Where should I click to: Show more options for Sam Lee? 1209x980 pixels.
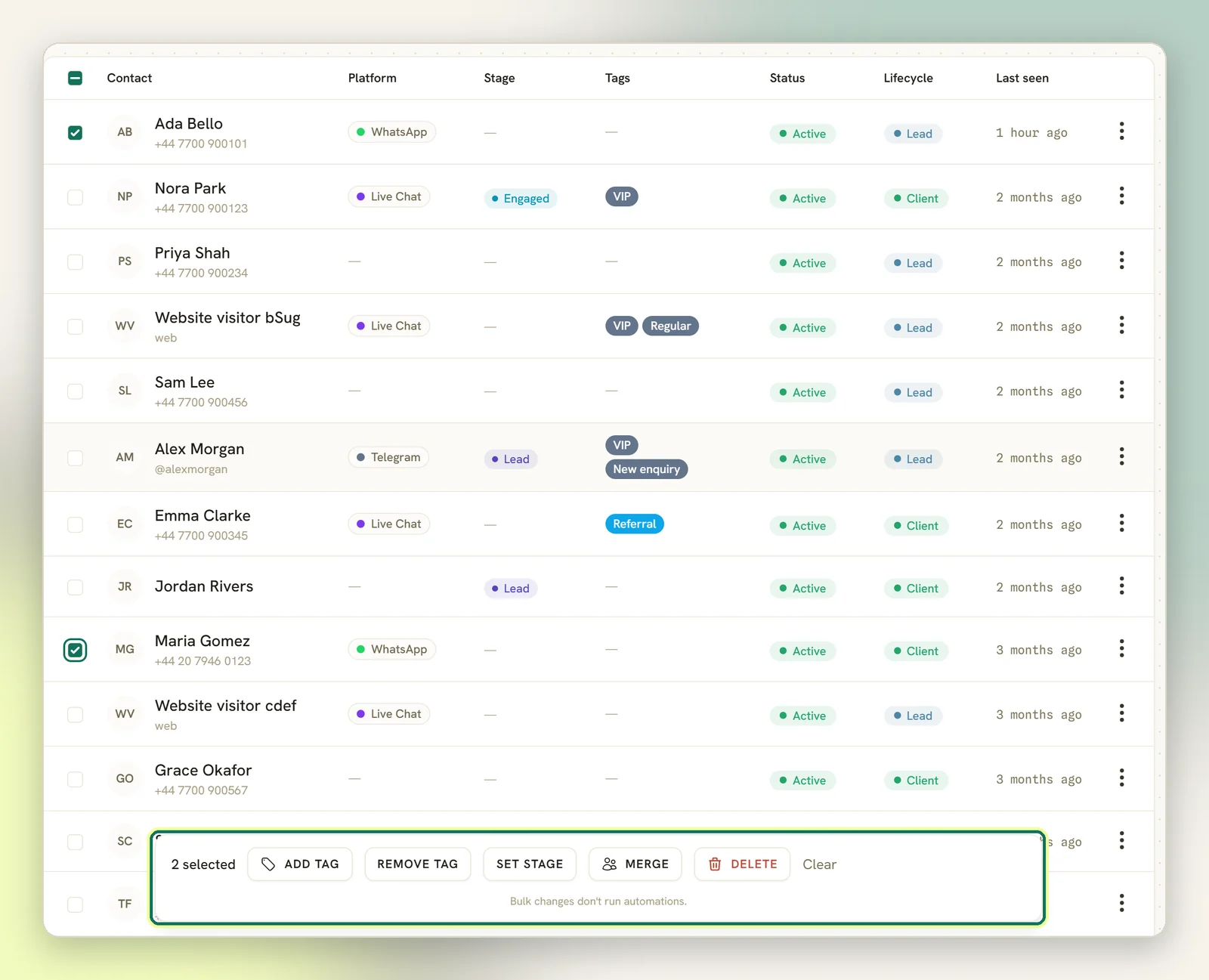1121,390
